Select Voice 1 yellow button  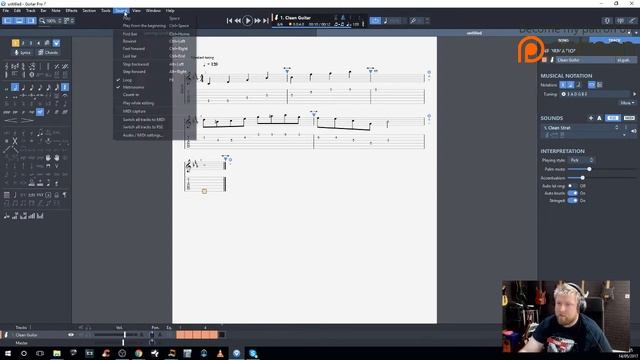[x=15, y=43]
